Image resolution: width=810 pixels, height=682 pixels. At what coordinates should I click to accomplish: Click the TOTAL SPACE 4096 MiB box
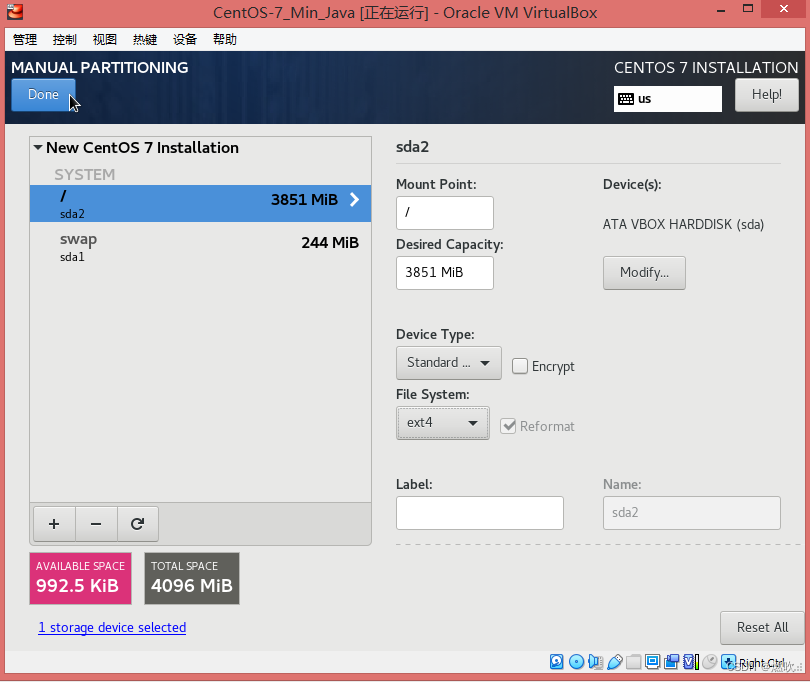(192, 578)
